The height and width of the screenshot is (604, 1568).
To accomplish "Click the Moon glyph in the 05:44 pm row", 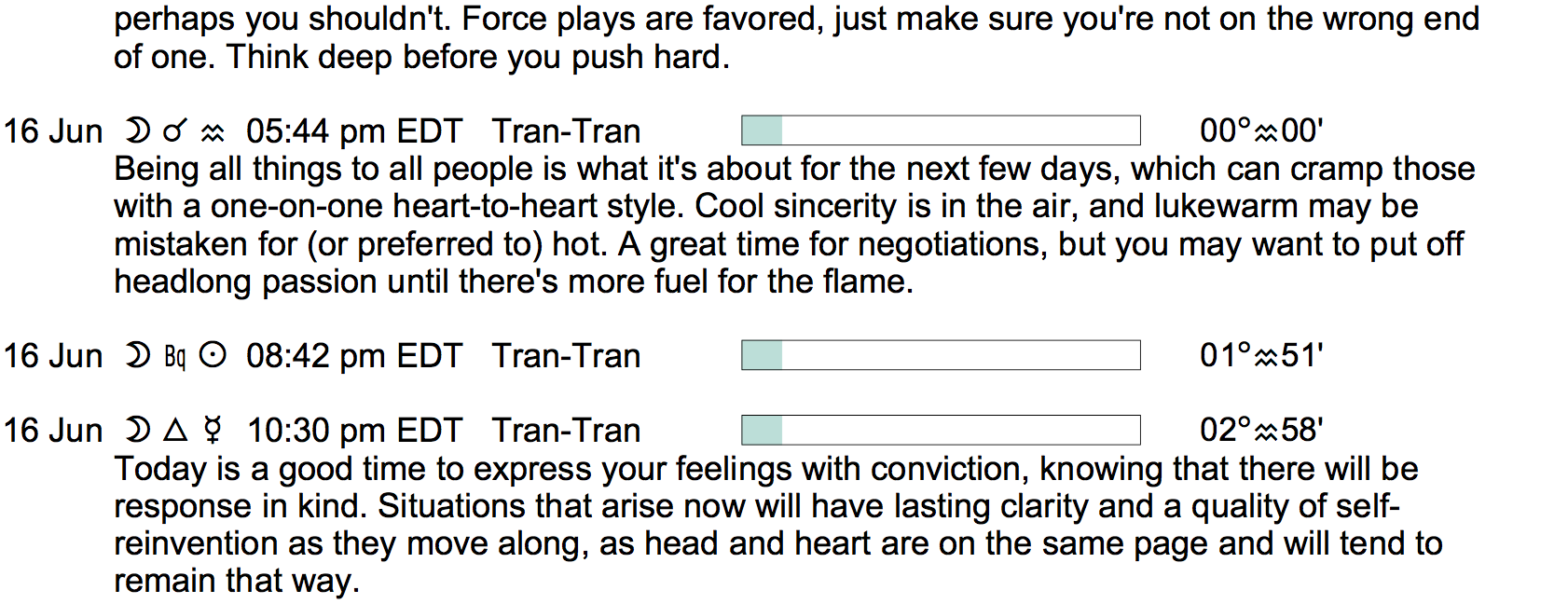I will coord(137,131).
